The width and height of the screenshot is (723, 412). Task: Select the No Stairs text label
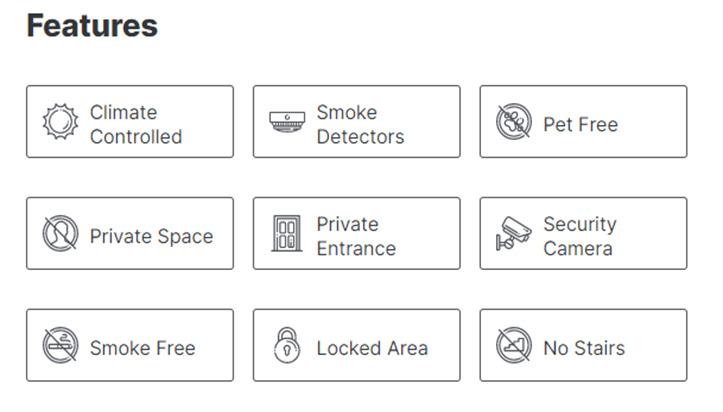click(x=584, y=348)
